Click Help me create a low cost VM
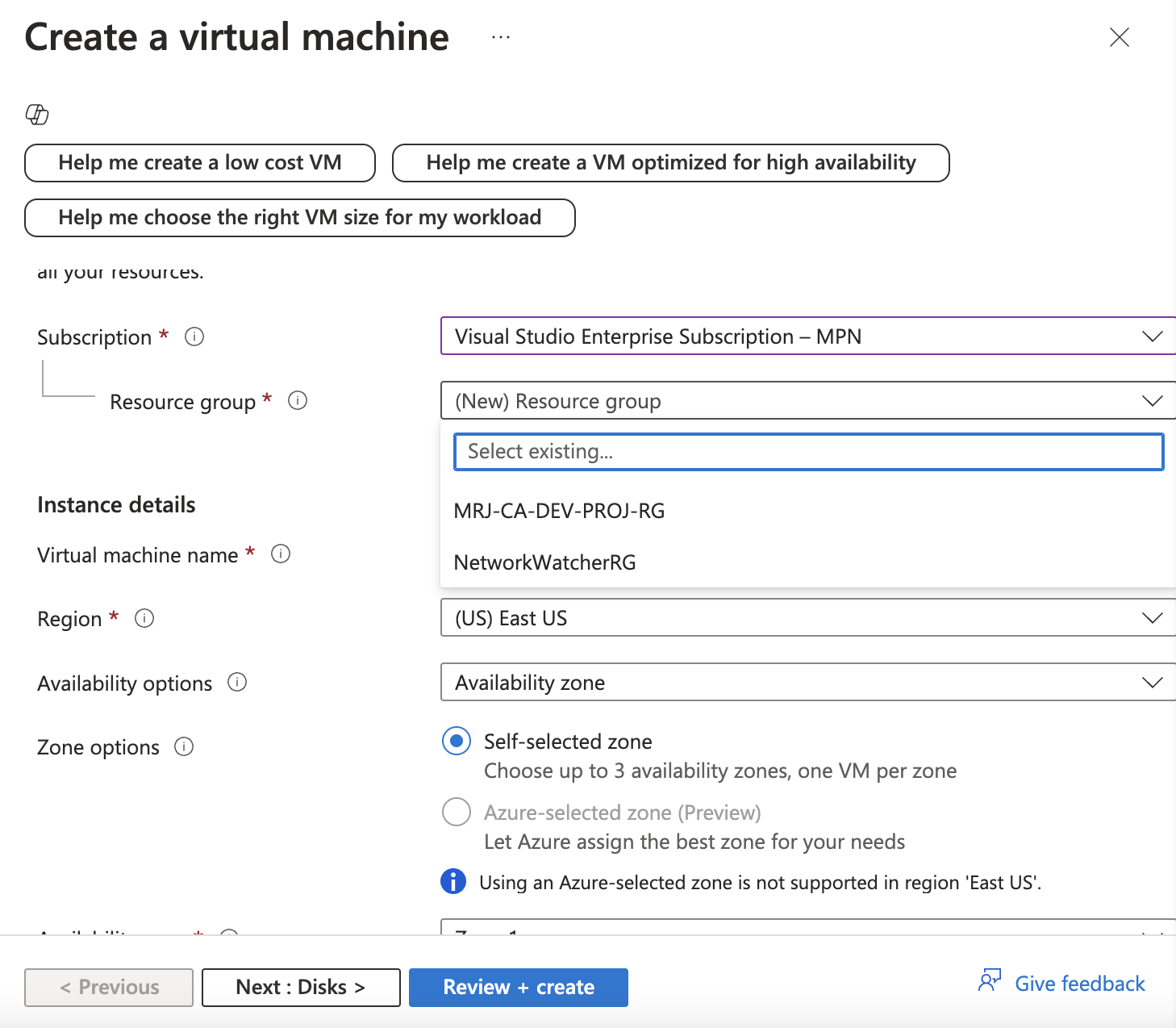The image size is (1176, 1028). (200, 163)
